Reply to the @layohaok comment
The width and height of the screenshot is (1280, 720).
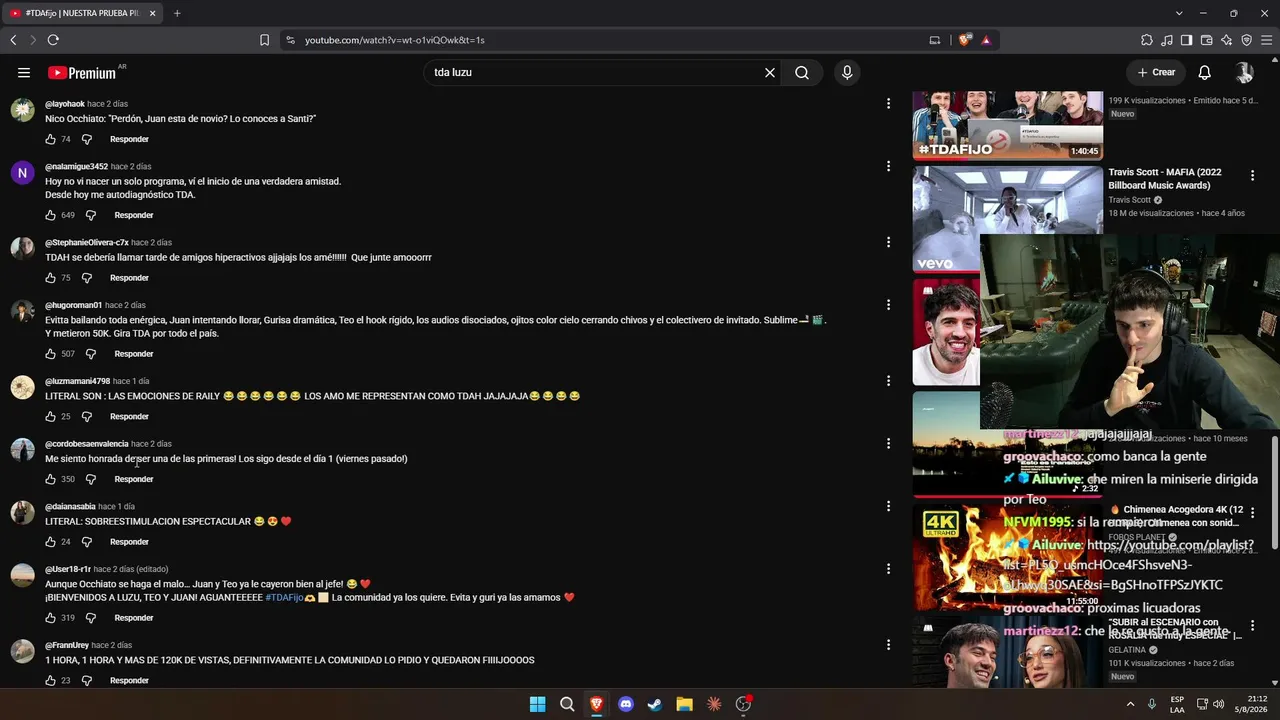129,139
